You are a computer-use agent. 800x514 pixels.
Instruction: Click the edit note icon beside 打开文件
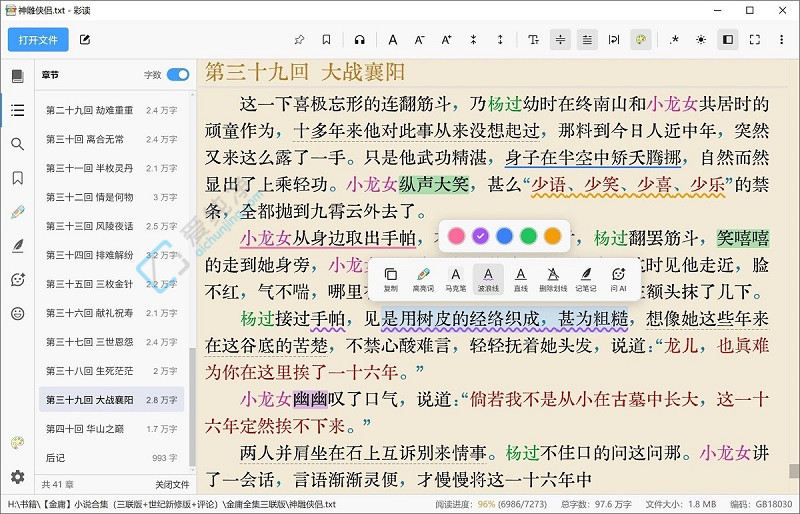pyautogui.click(x=85, y=40)
